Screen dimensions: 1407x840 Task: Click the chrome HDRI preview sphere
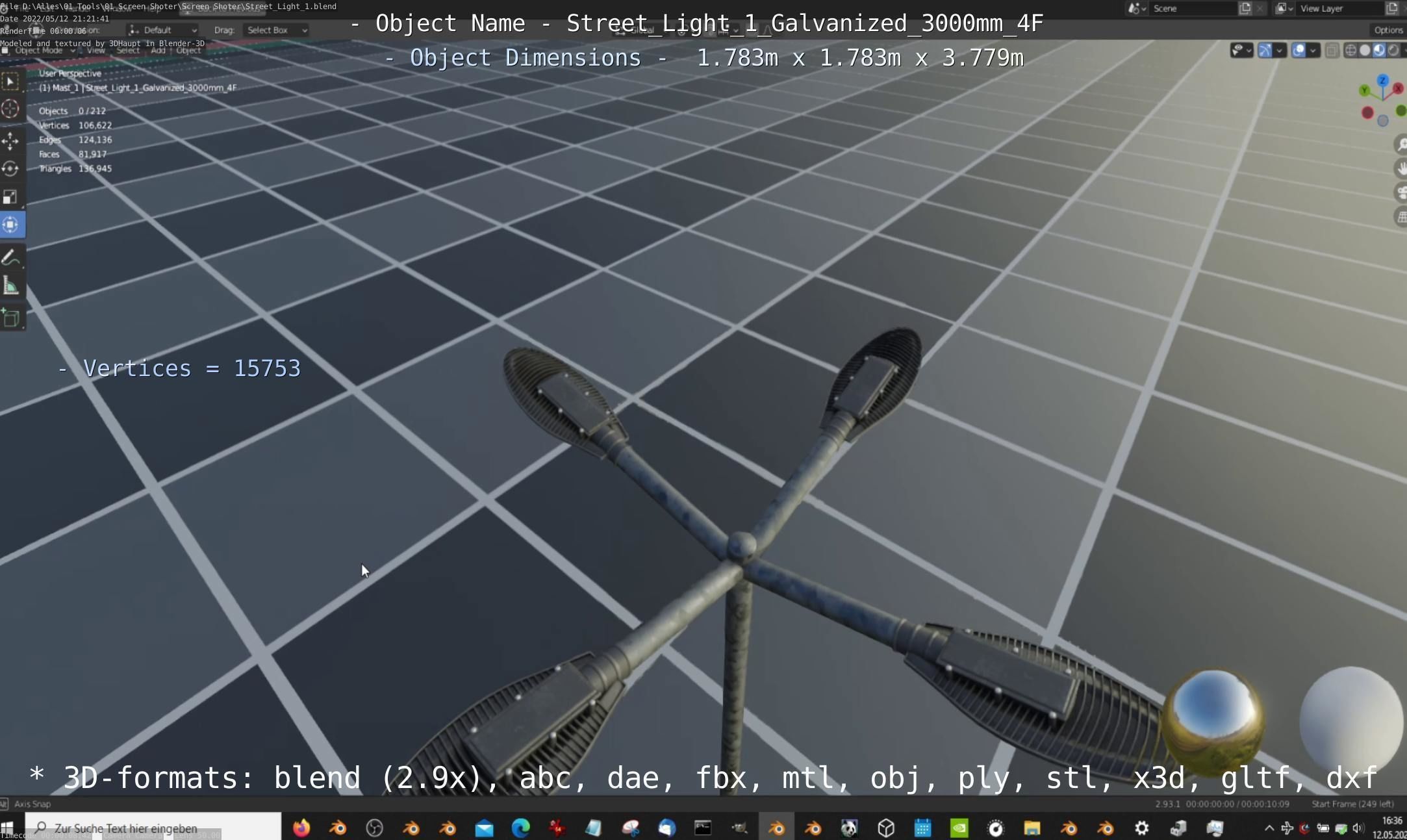point(1213,722)
